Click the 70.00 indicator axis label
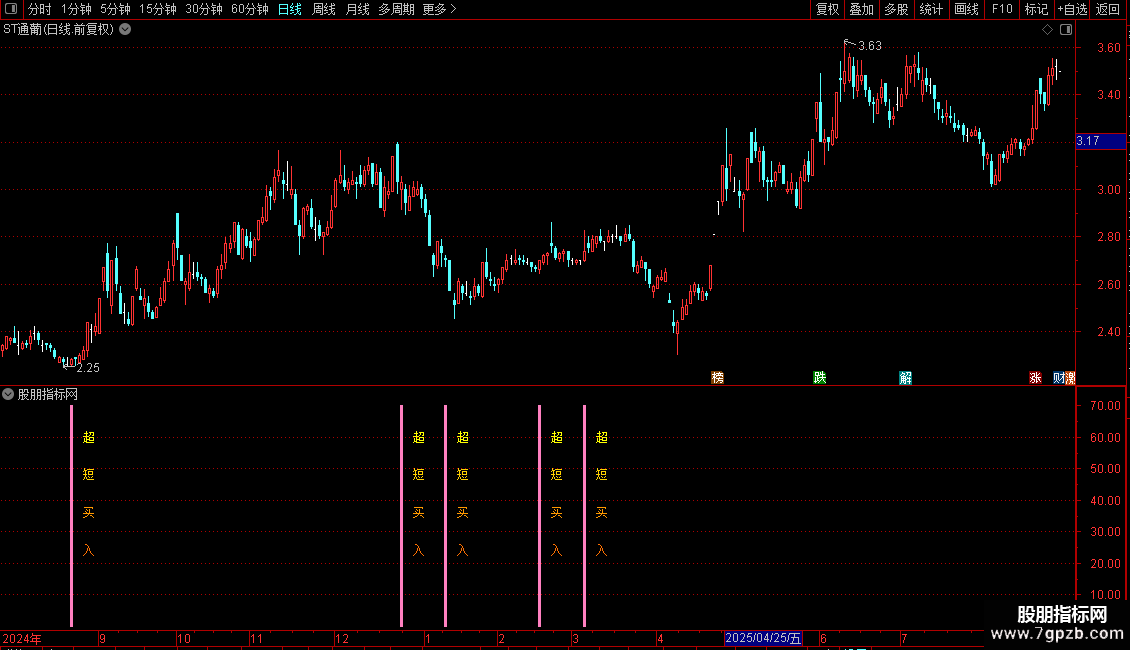The image size is (1130, 650). pos(1105,406)
